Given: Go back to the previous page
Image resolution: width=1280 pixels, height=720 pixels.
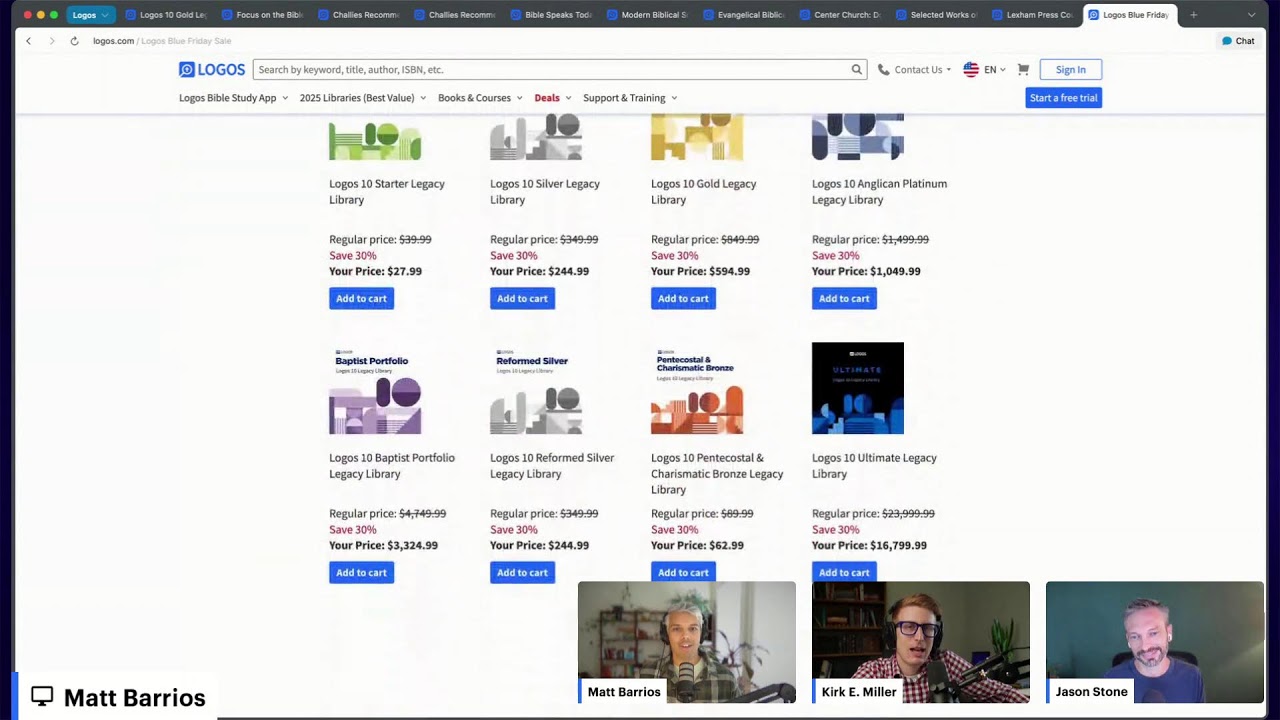Looking at the screenshot, I should [28, 41].
